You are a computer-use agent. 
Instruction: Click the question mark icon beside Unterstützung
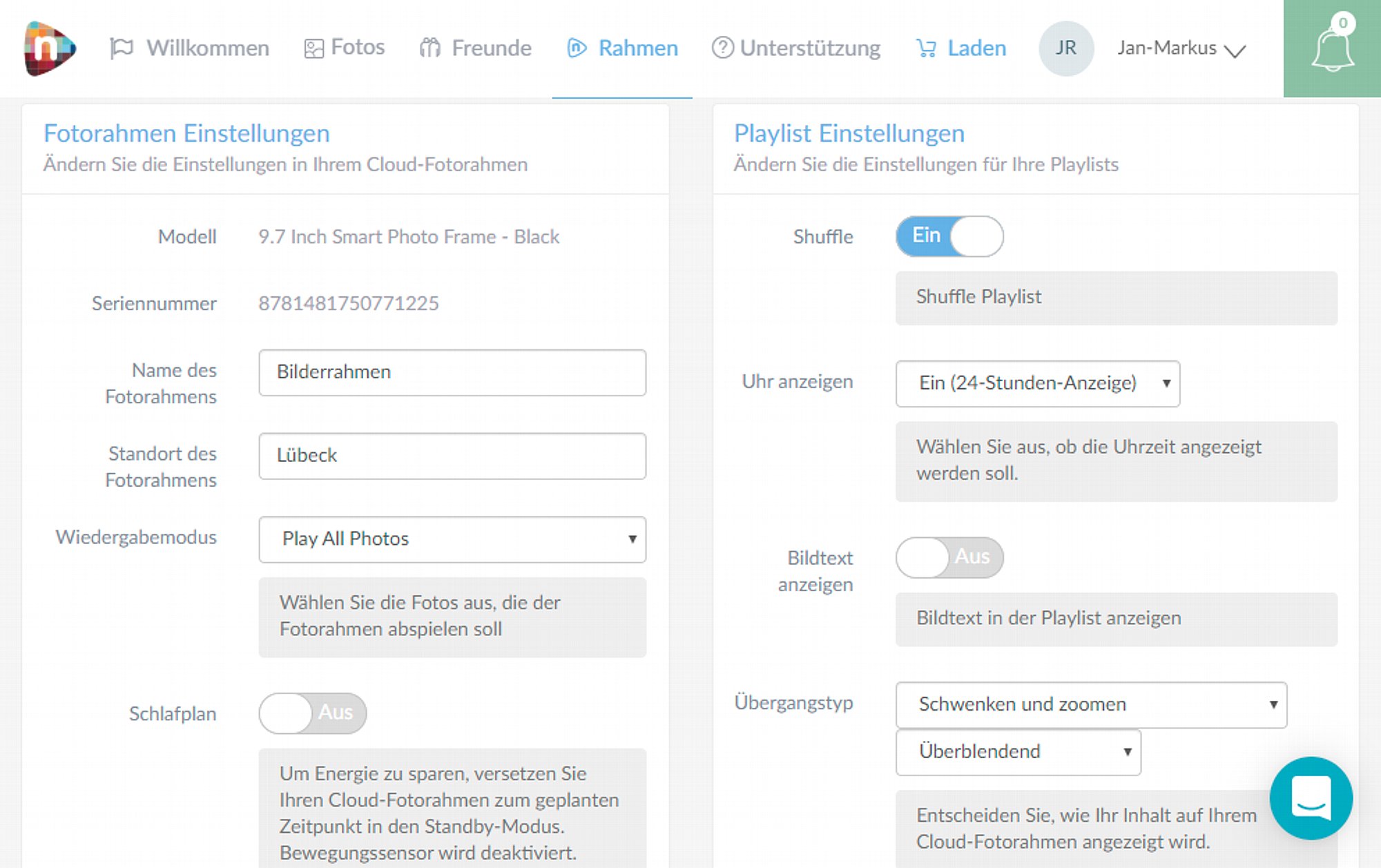tap(722, 48)
